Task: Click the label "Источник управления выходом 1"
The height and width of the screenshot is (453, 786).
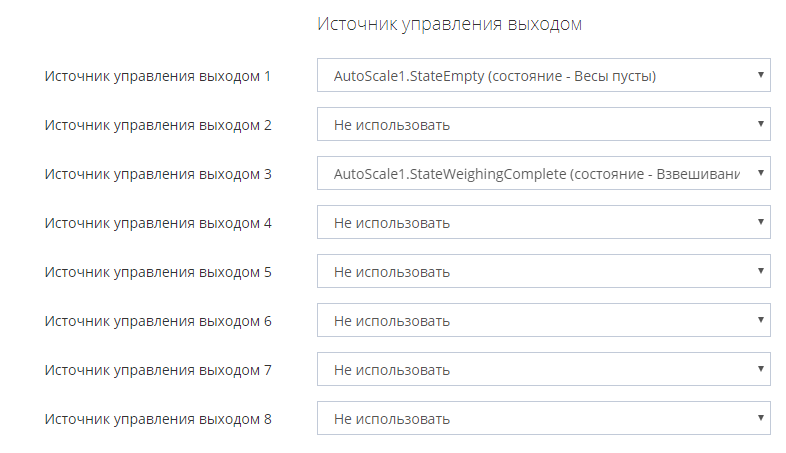Action: pyautogui.click(x=158, y=76)
